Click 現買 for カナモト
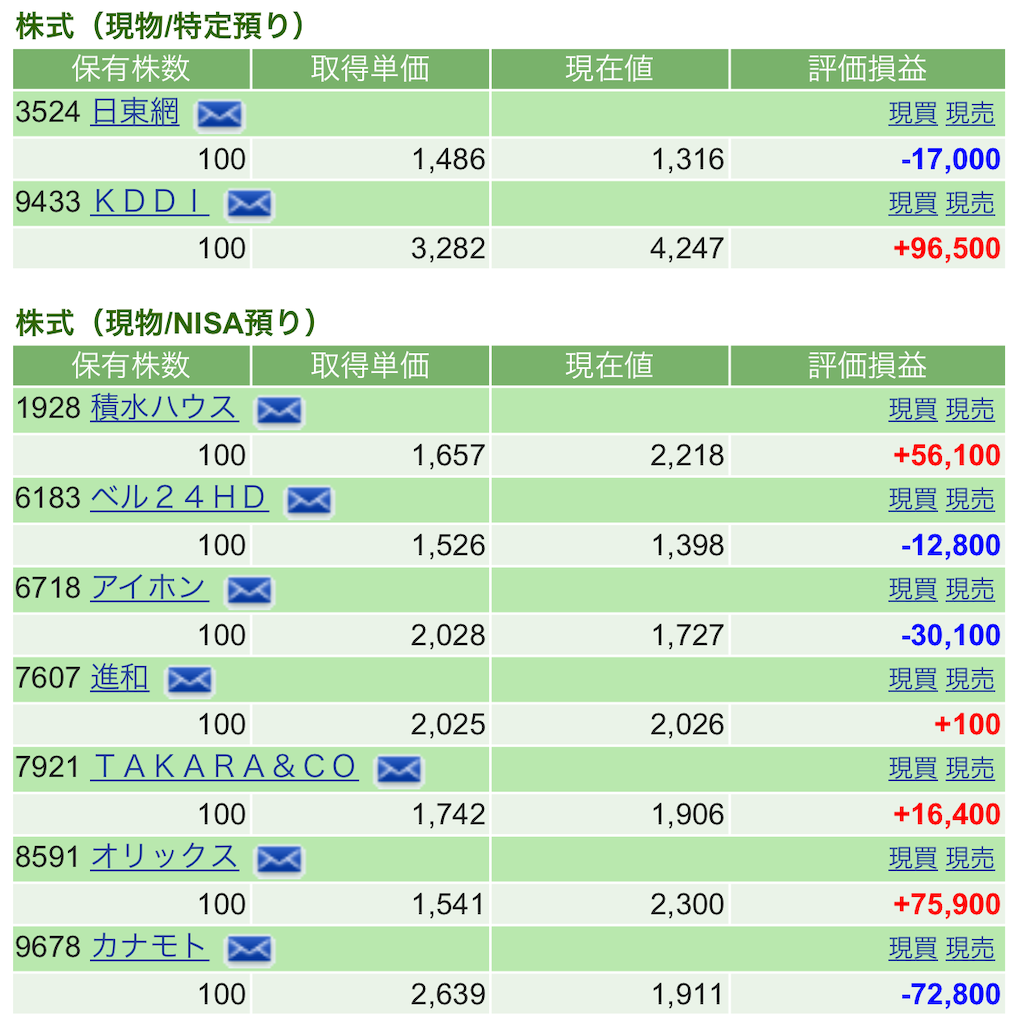This screenshot has height=1024, width=1013. (913, 949)
